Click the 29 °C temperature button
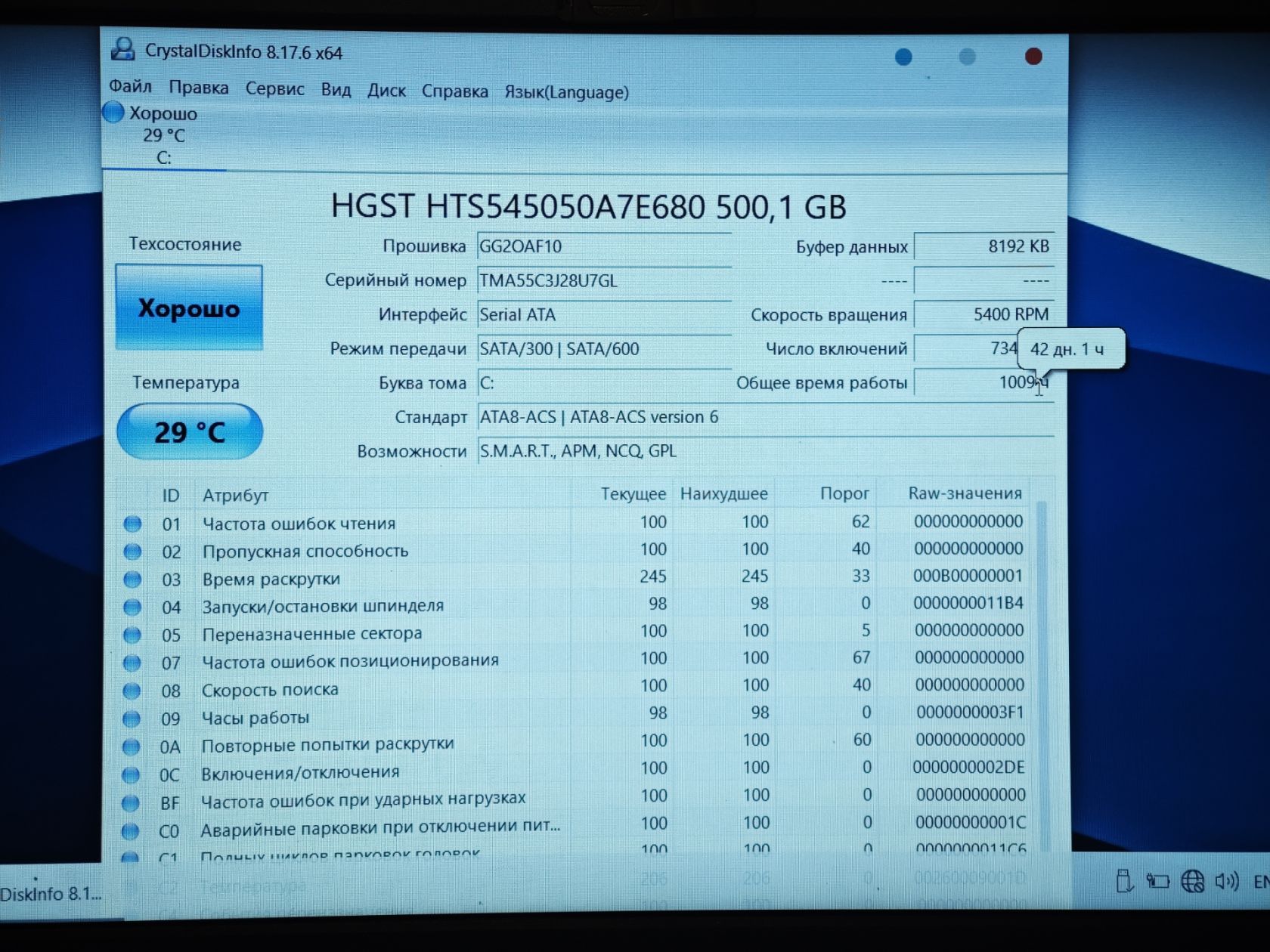The width and height of the screenshot is (1270, 952). tap(190, 431)
